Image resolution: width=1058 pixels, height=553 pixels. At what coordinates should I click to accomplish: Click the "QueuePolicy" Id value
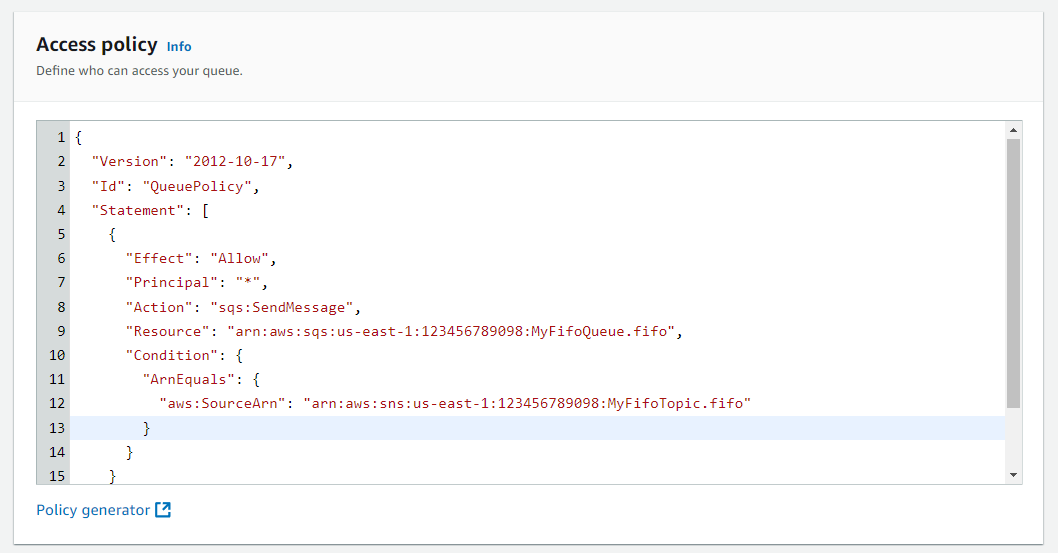197,186
